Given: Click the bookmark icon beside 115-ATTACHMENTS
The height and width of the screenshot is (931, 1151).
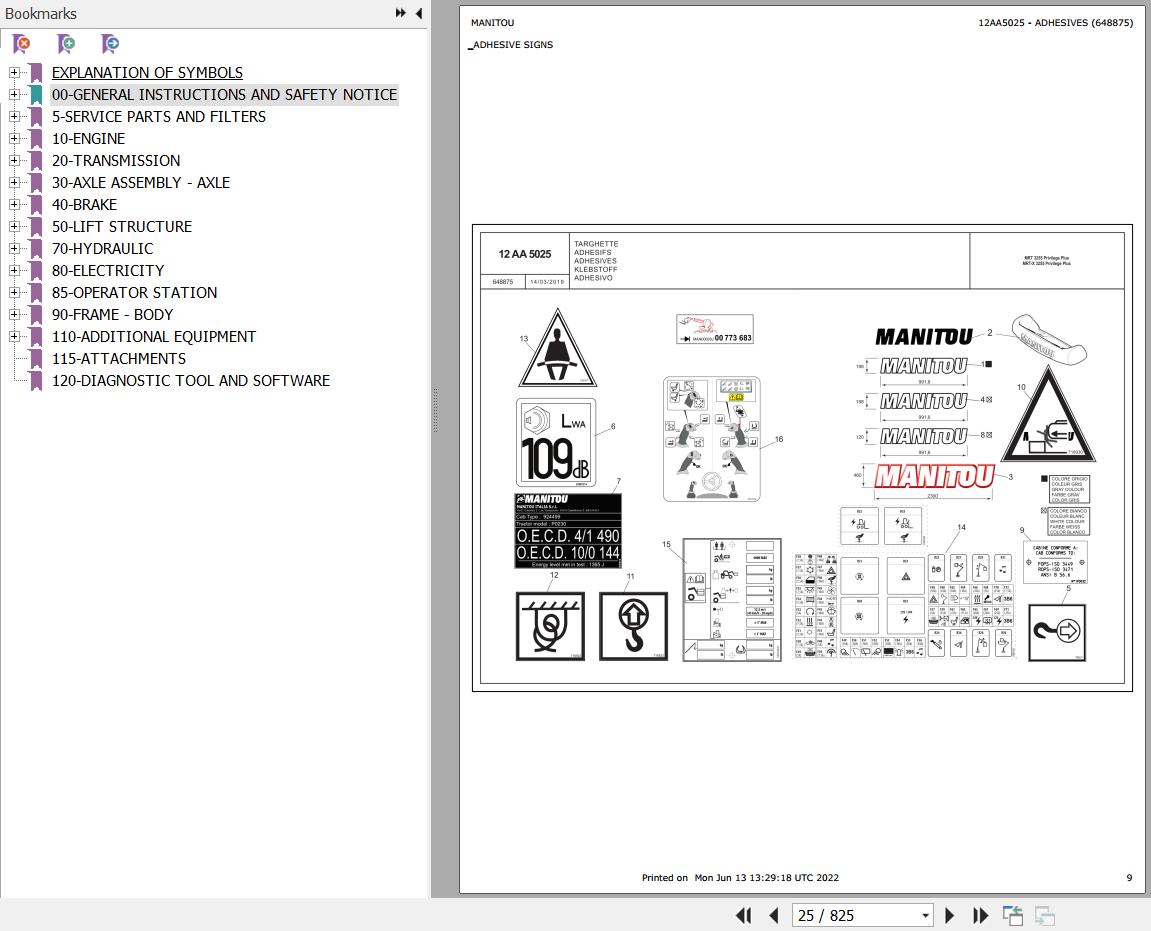Looking at the screenshot, I should coord(36,359).
